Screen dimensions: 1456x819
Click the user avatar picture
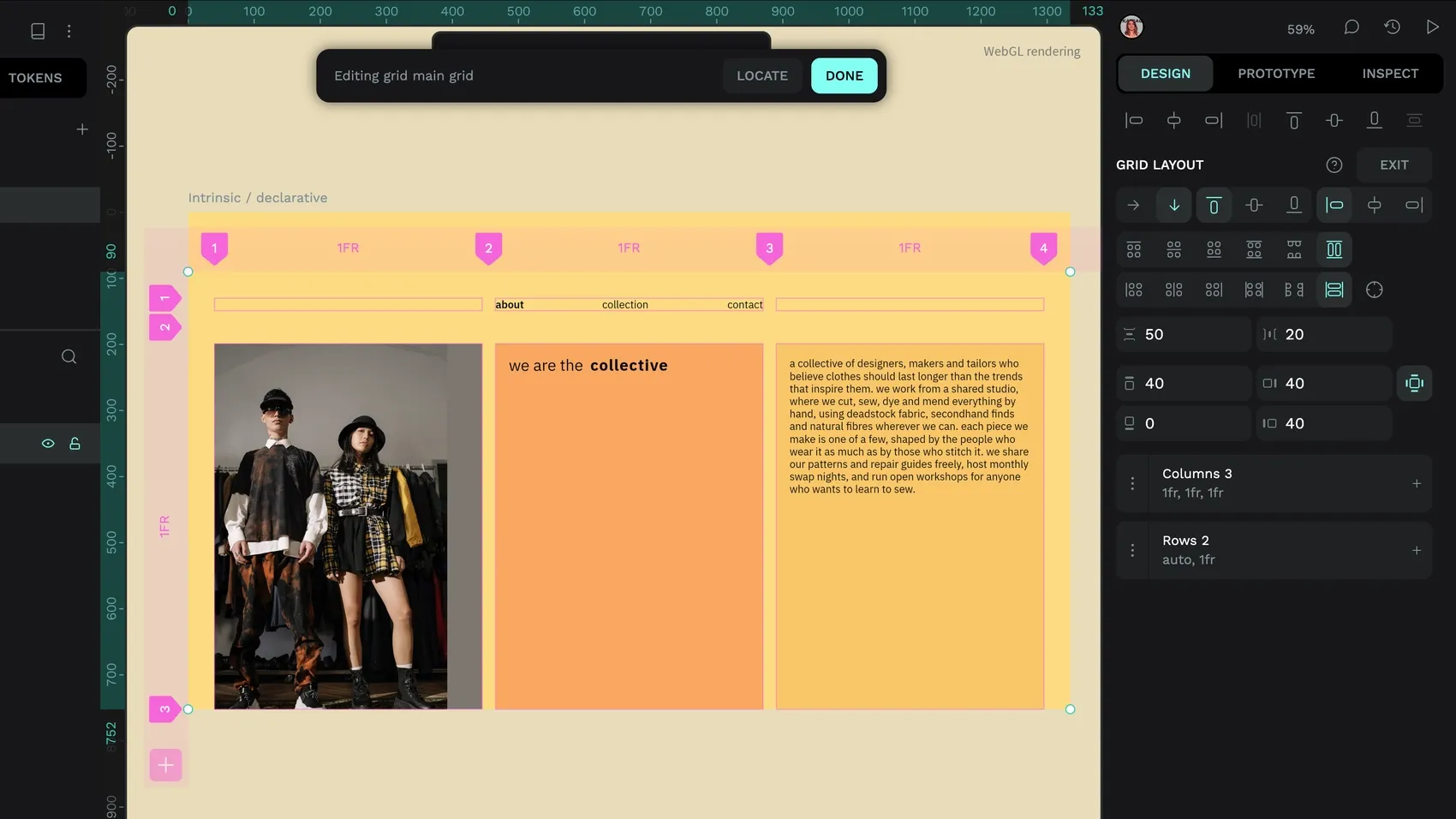coord(1131,27)
